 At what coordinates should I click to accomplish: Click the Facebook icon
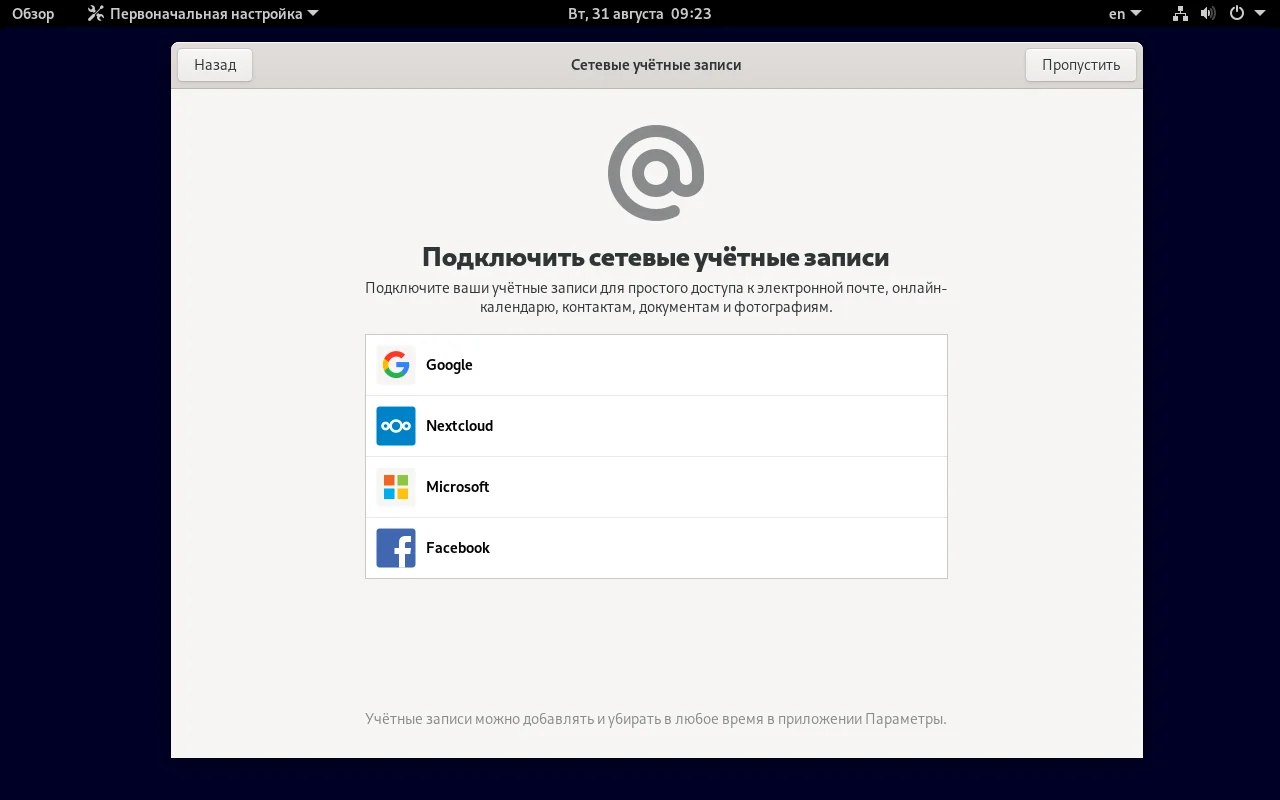[x=396, y=548]
